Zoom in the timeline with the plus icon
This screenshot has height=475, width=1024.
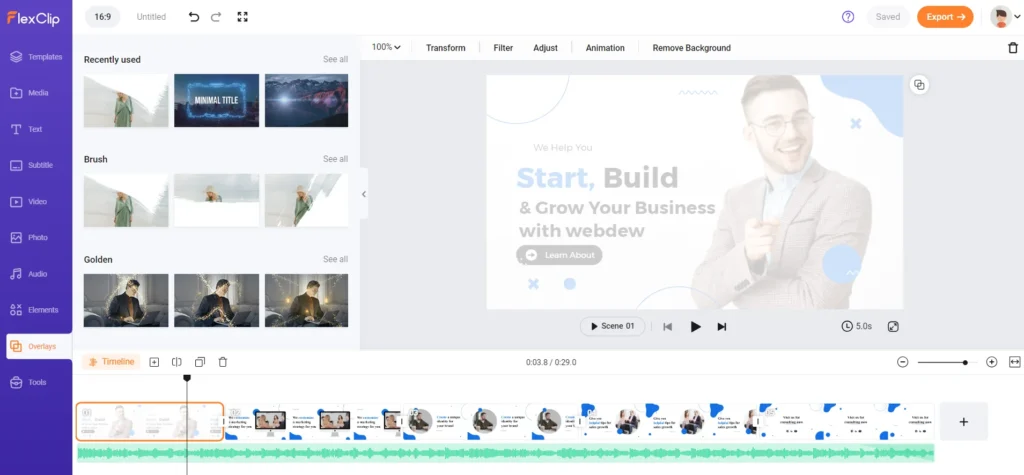click(x=991, y=362)
